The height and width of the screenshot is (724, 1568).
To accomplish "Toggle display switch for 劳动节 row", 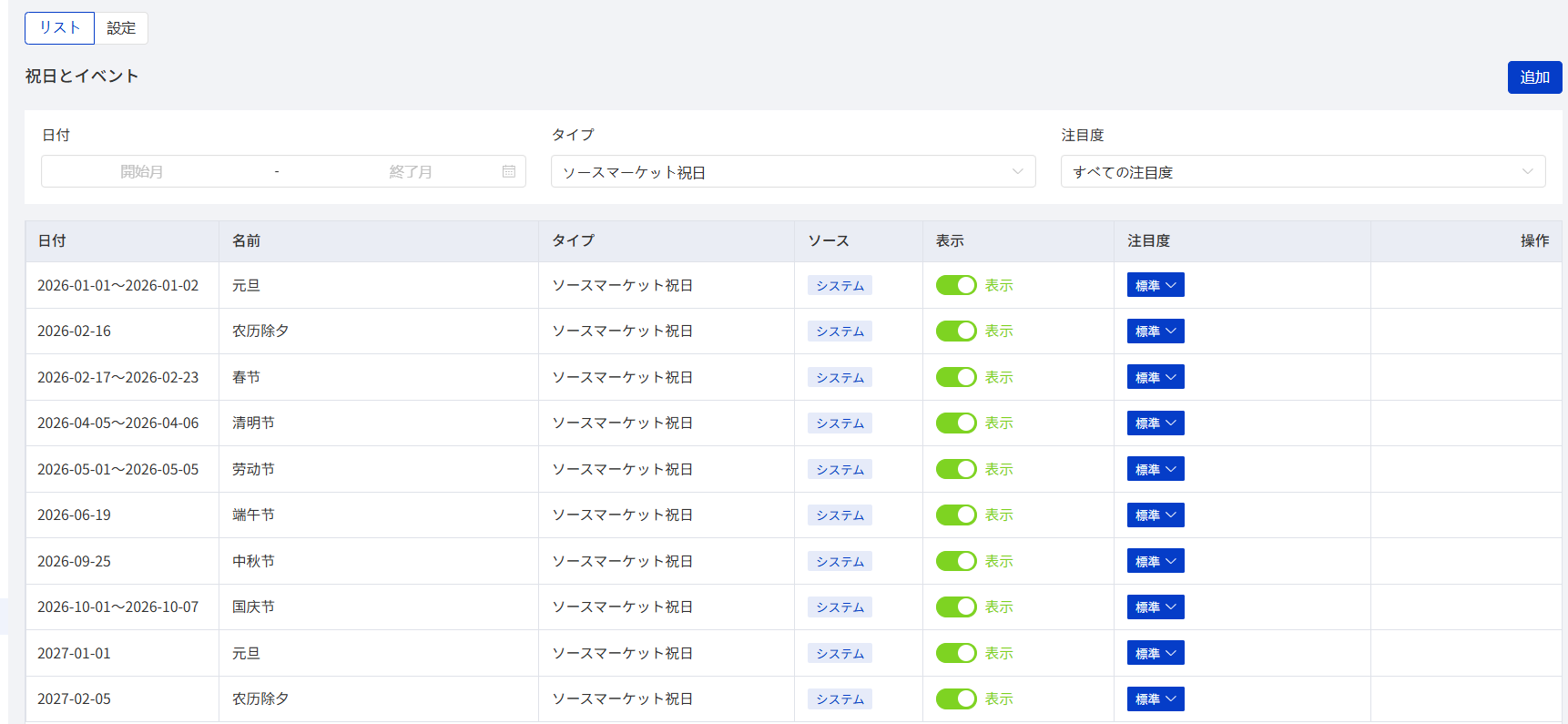I will click(956, 469).
